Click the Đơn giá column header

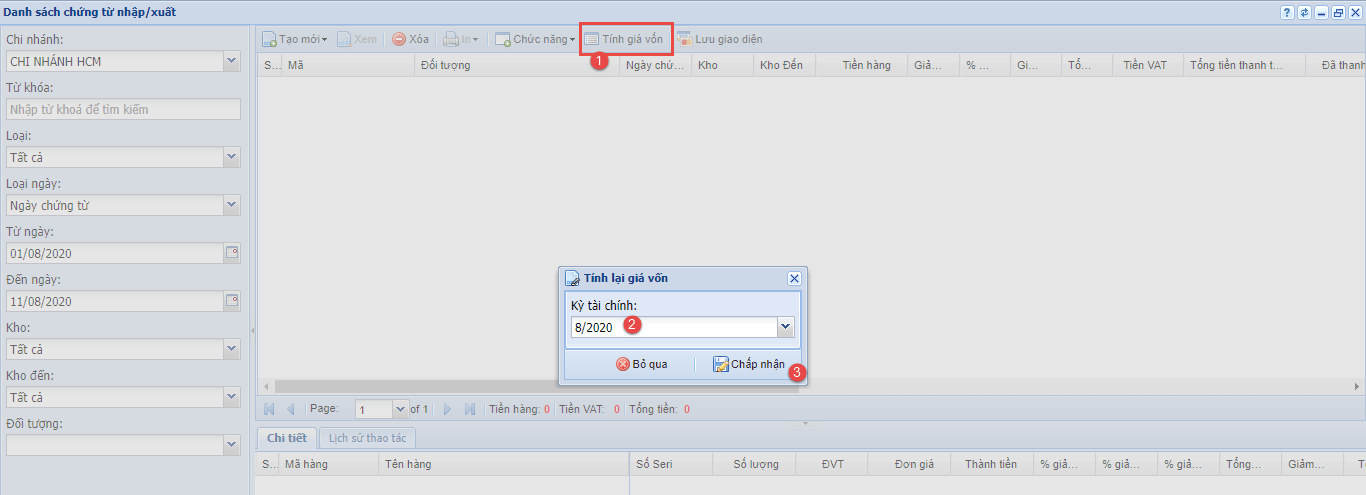click(909, 464)
